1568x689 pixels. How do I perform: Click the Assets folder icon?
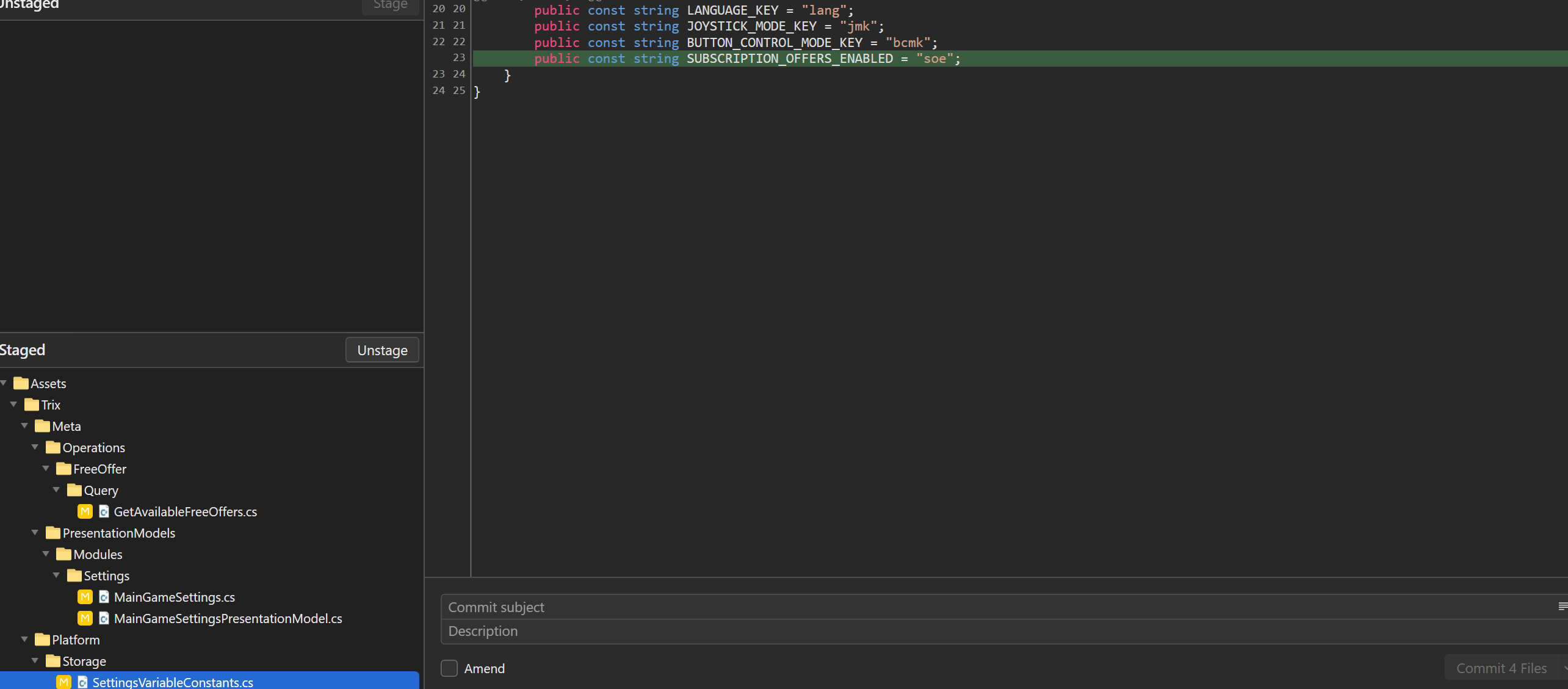point(21,383)
